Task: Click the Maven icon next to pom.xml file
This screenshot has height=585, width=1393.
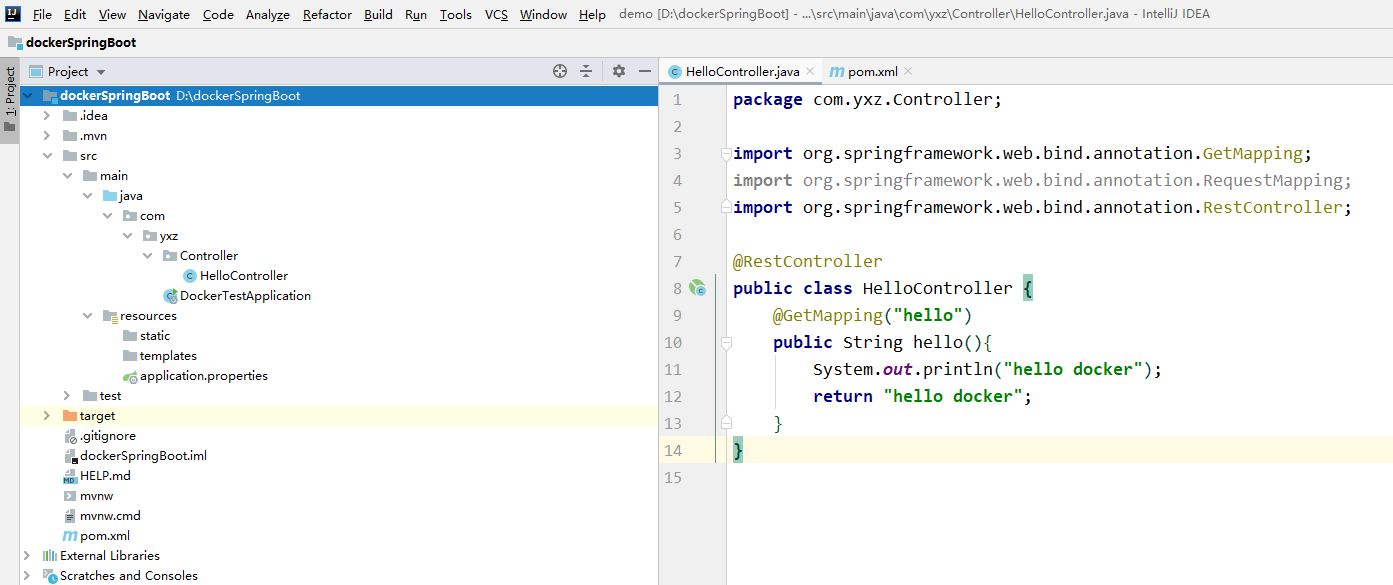Action: click(x=69, y=535)
